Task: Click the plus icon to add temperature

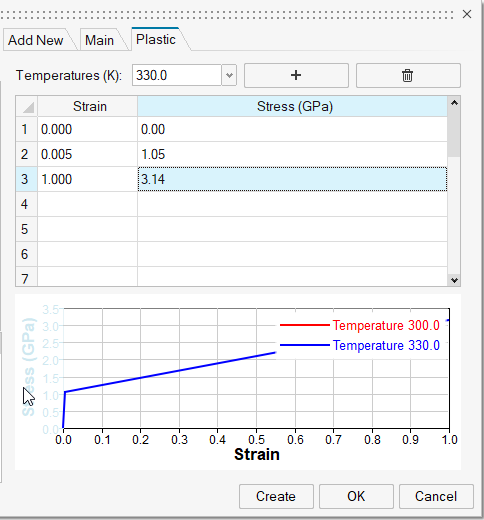Action: [x=296, y=75]
